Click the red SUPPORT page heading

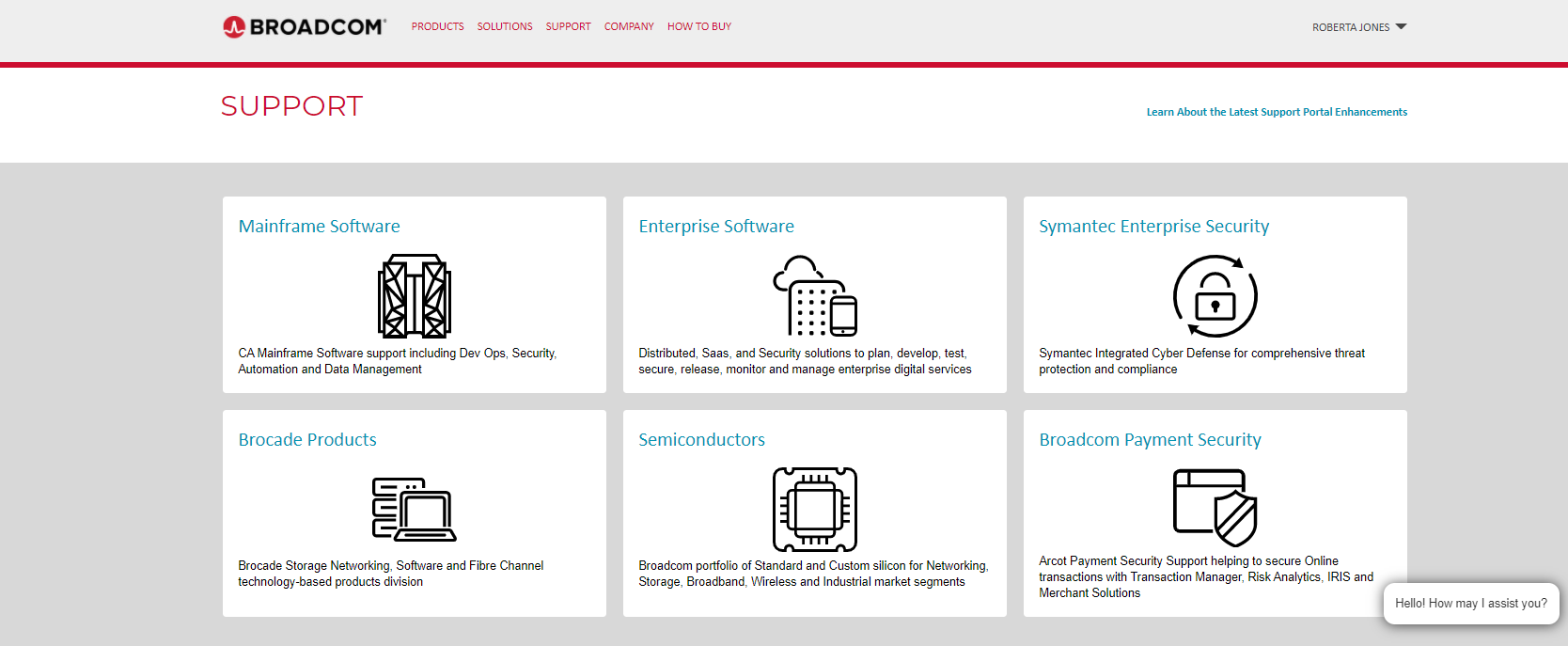291,106
